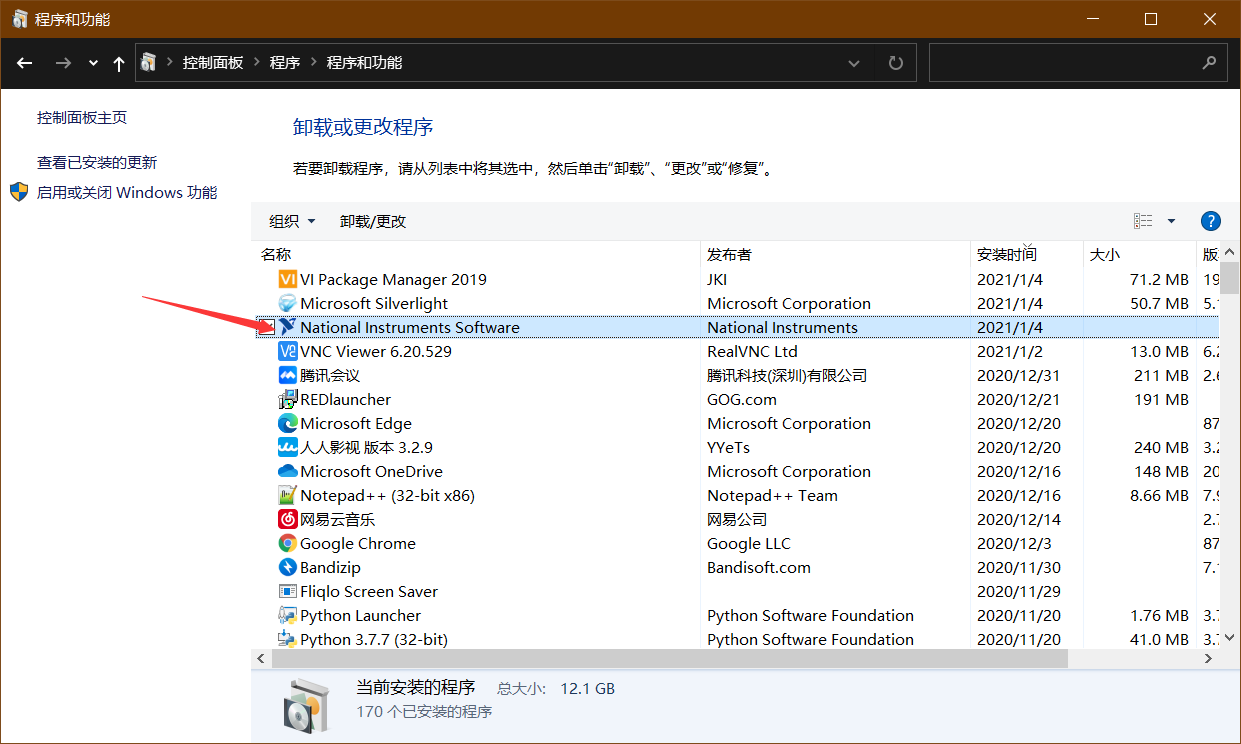
Task: Click the VNC Viewer 6.20.529 icon
Action: pyautogui.click(x=287, y=351)
